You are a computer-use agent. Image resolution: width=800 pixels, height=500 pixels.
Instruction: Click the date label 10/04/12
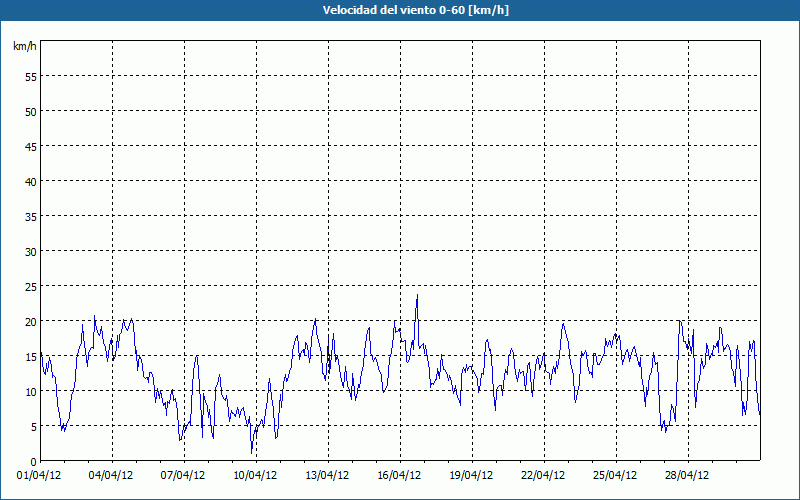(x=255, y=476)
